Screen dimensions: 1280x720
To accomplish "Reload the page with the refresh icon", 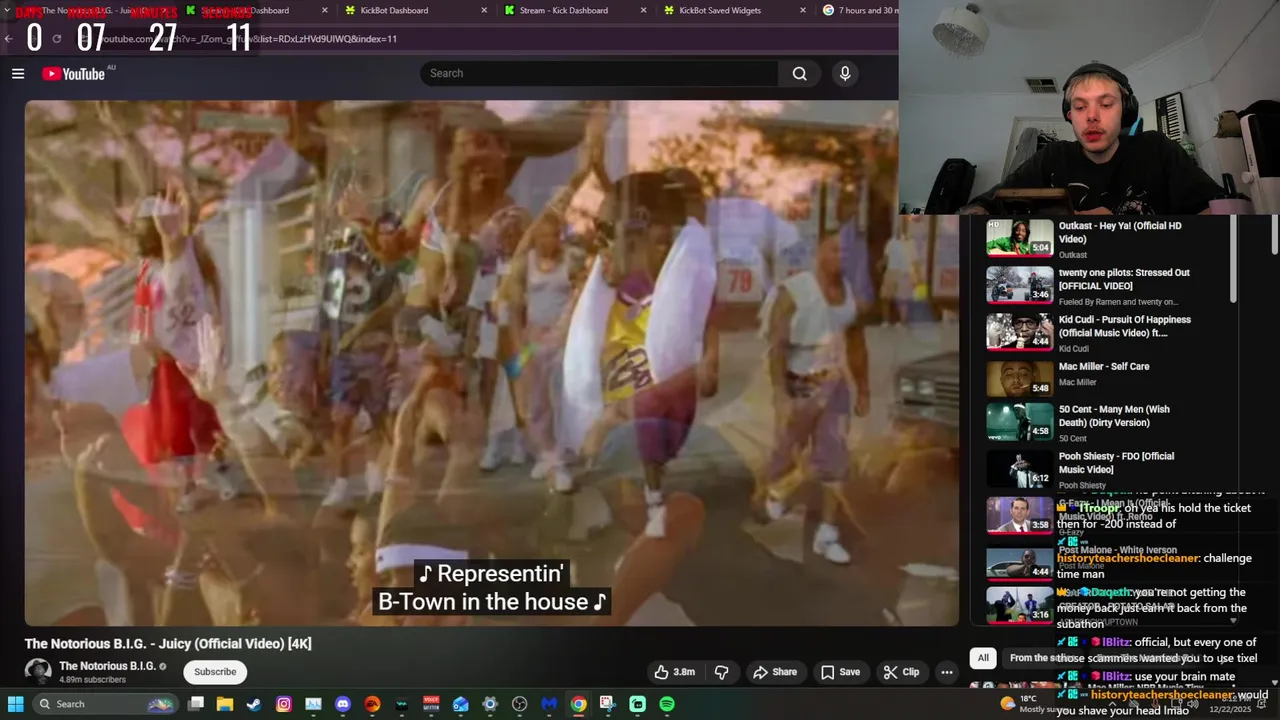I will [x=57, y=39].
